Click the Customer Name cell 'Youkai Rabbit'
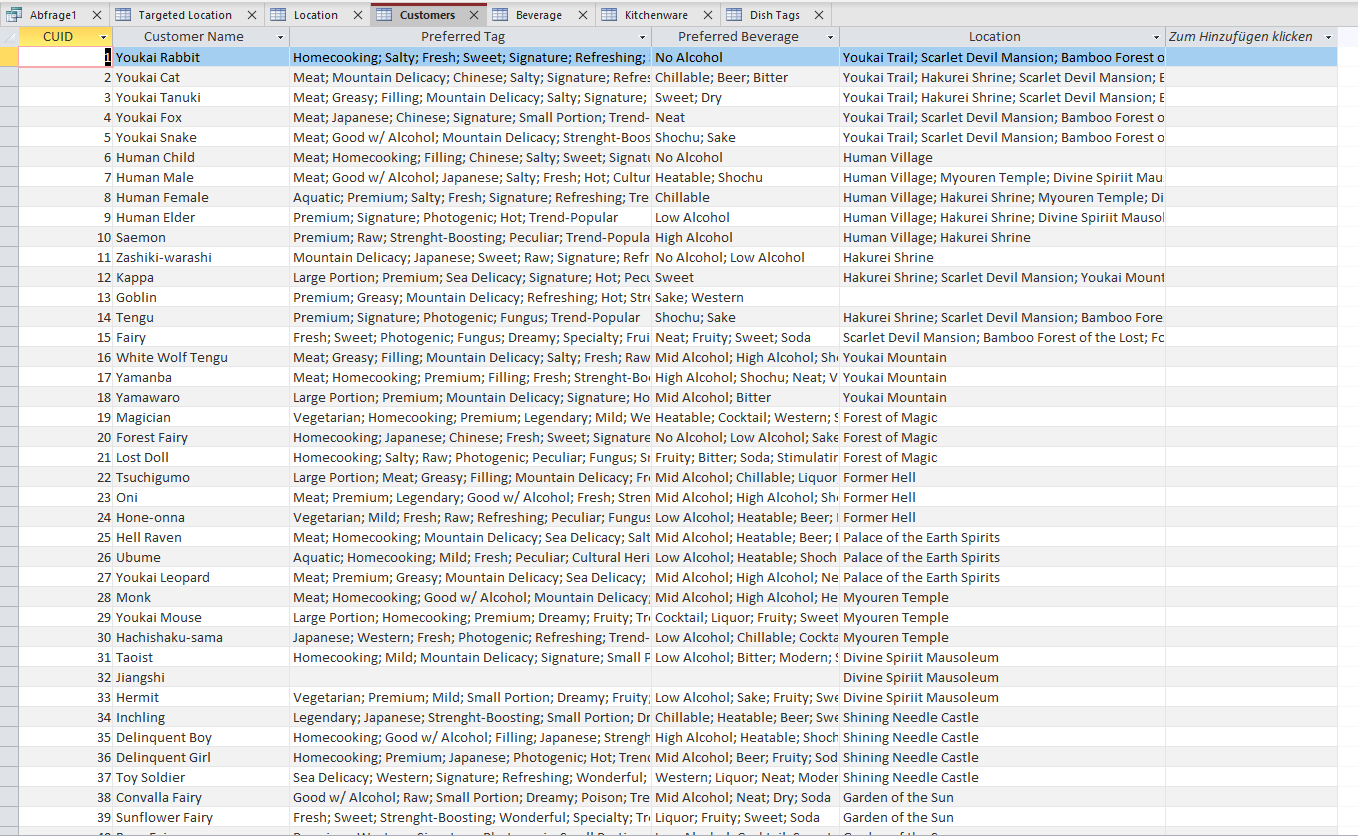 (x=201, y=57)
